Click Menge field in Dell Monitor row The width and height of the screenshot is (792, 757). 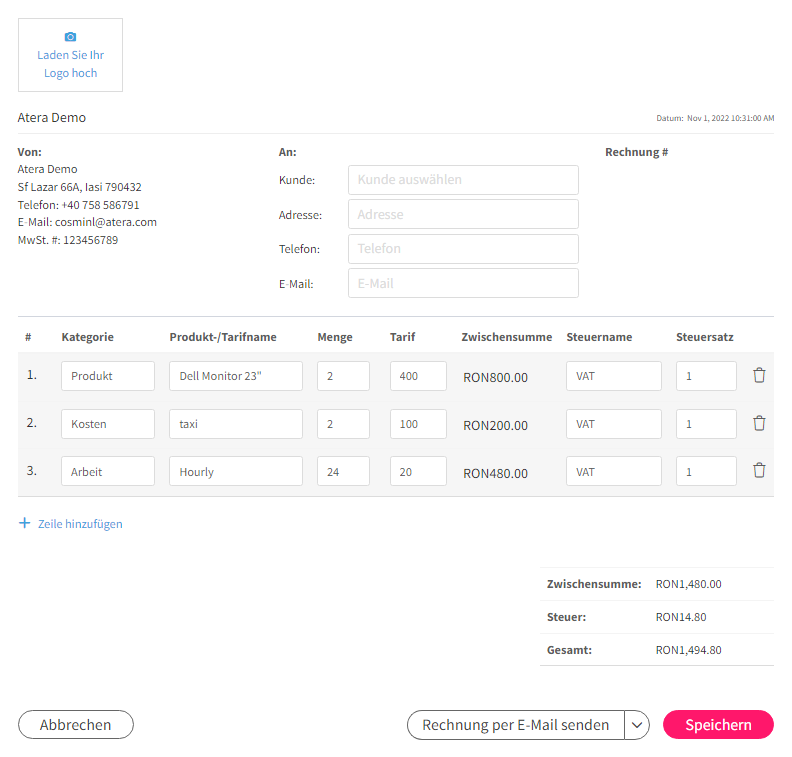[343, 376]
